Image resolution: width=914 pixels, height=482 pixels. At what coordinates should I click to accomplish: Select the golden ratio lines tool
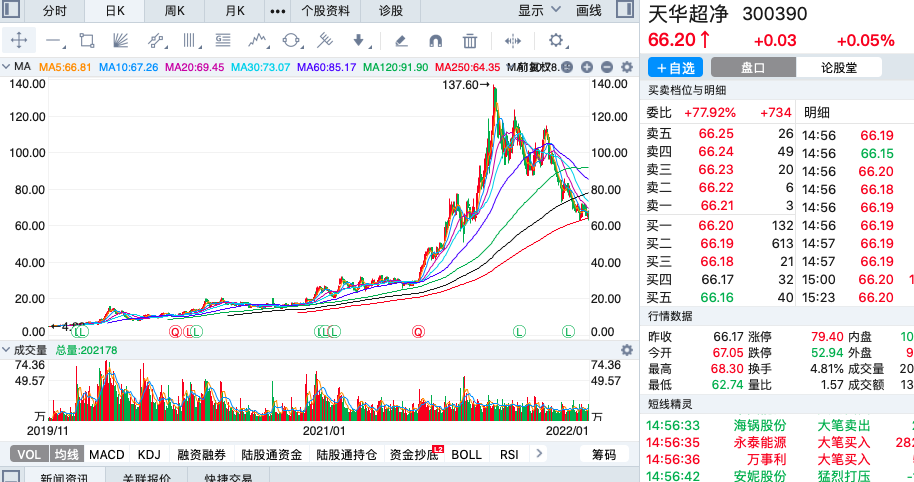[x=223, y=40]
